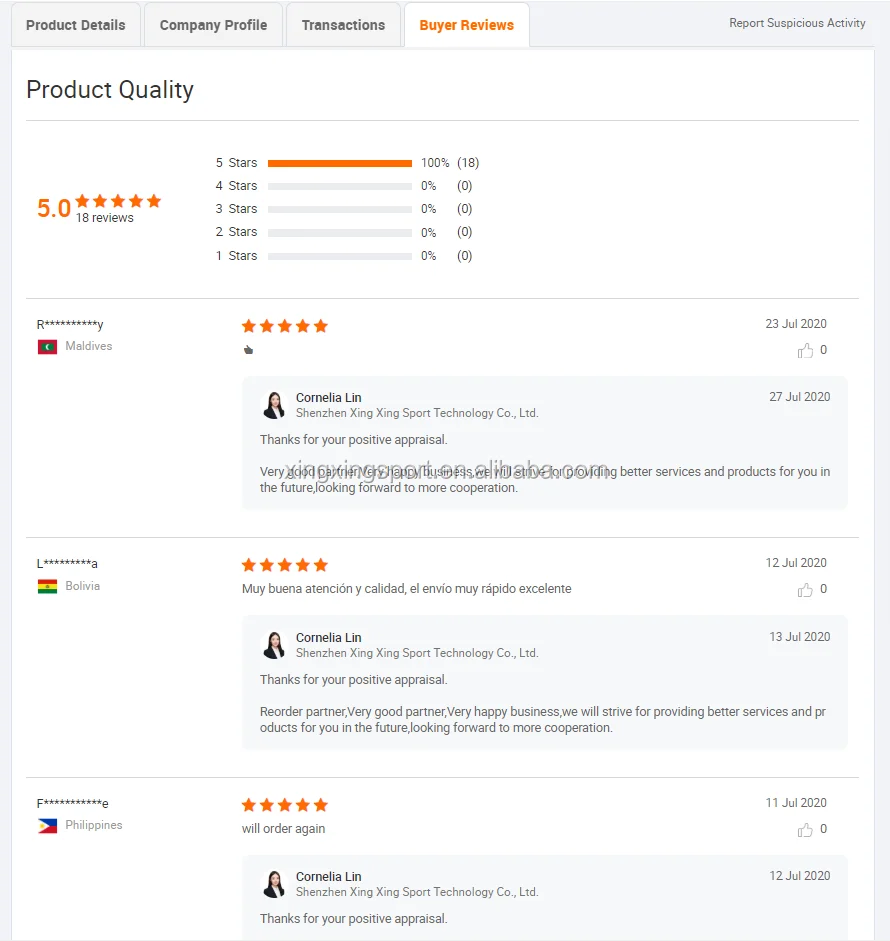
Task: Filter by the 5 Stars rating bar
Action: click(x=340, y=163)
